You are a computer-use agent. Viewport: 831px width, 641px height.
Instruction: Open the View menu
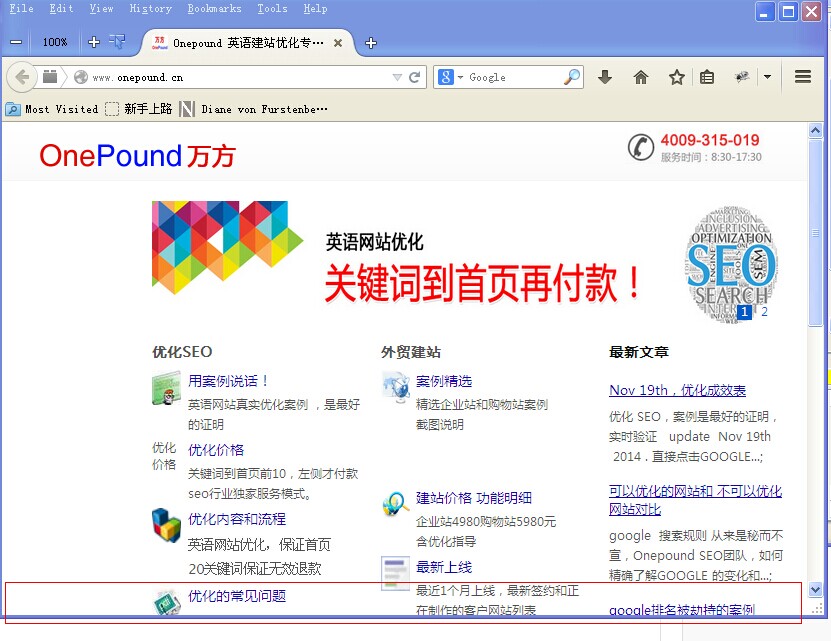pos(101,8)
